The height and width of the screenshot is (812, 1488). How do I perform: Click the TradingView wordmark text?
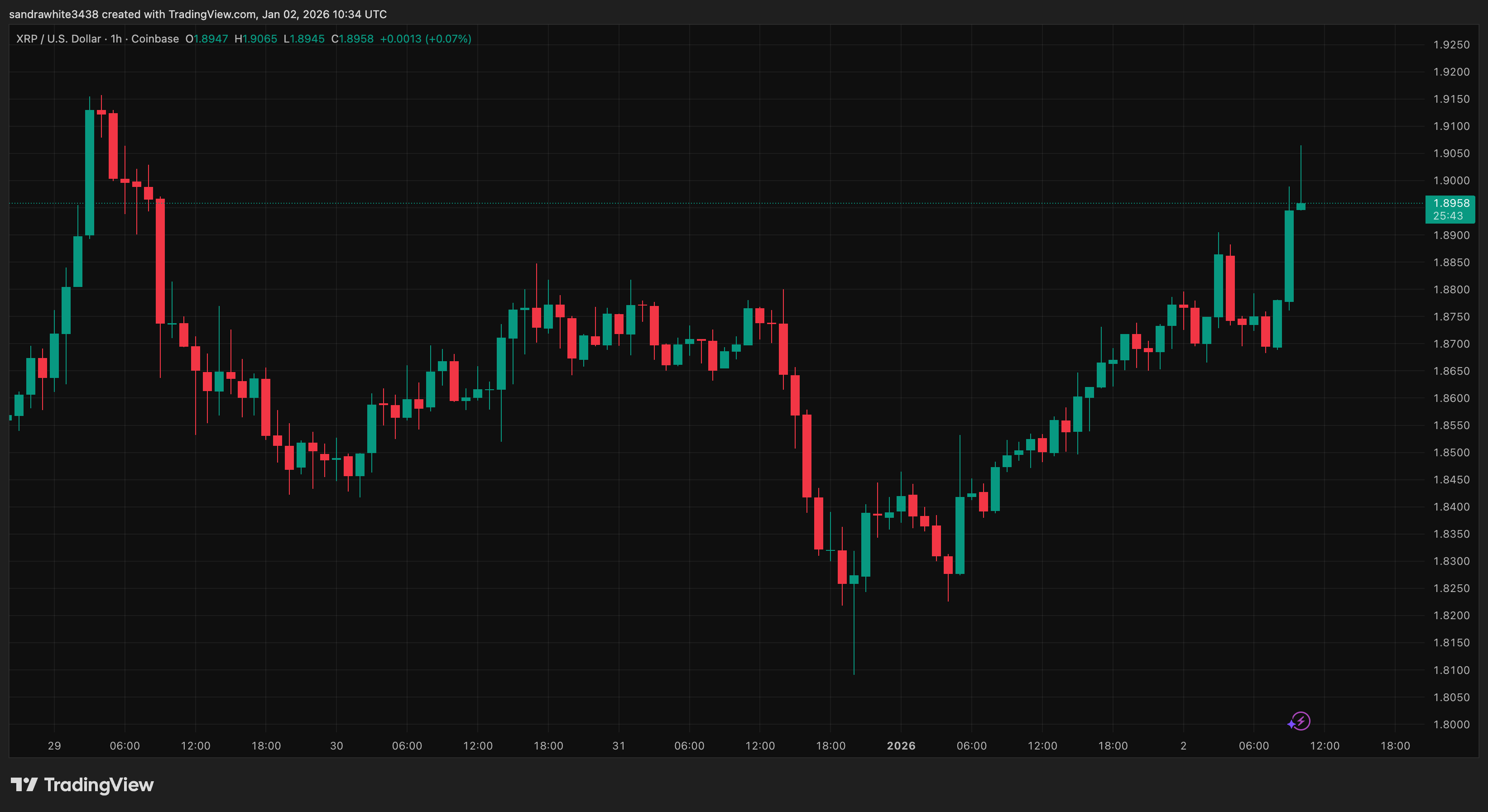(99, 785)
